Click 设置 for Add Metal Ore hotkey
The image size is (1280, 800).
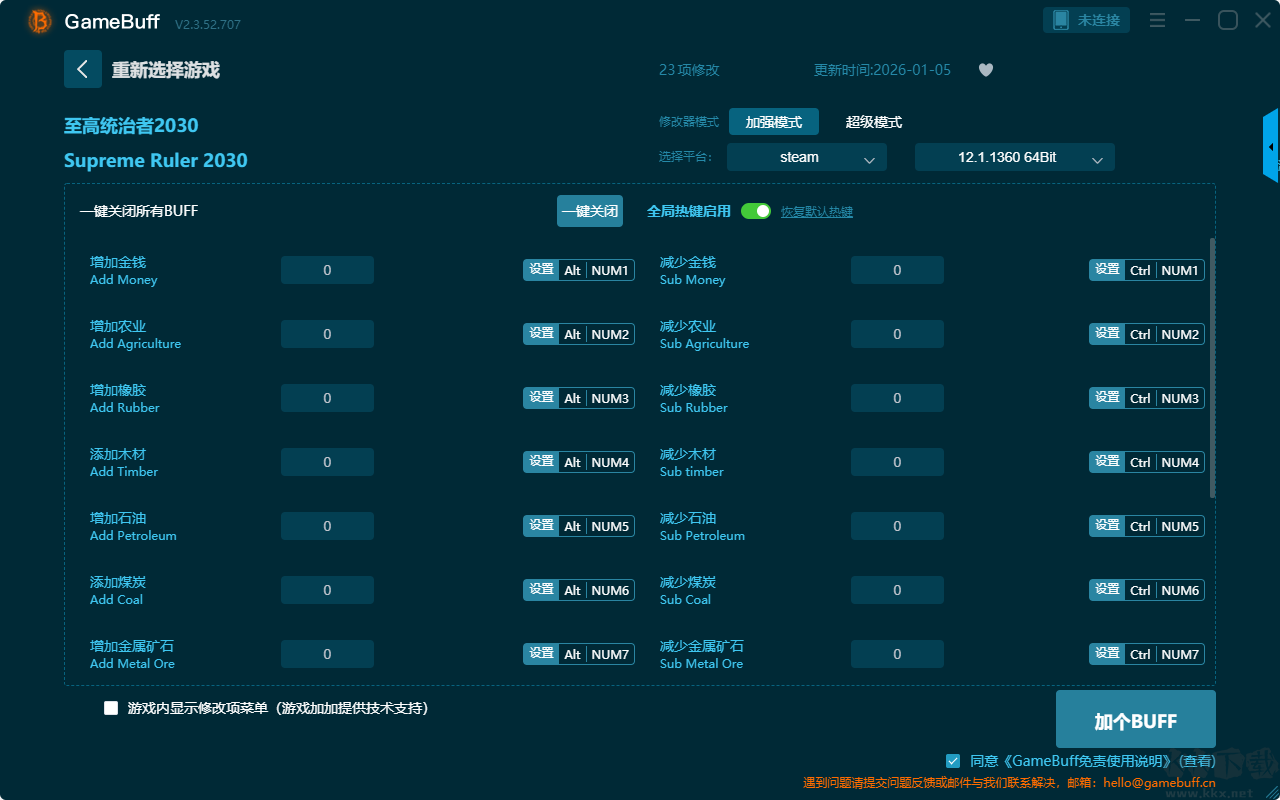pyautogui.click(x=541, y=654)
